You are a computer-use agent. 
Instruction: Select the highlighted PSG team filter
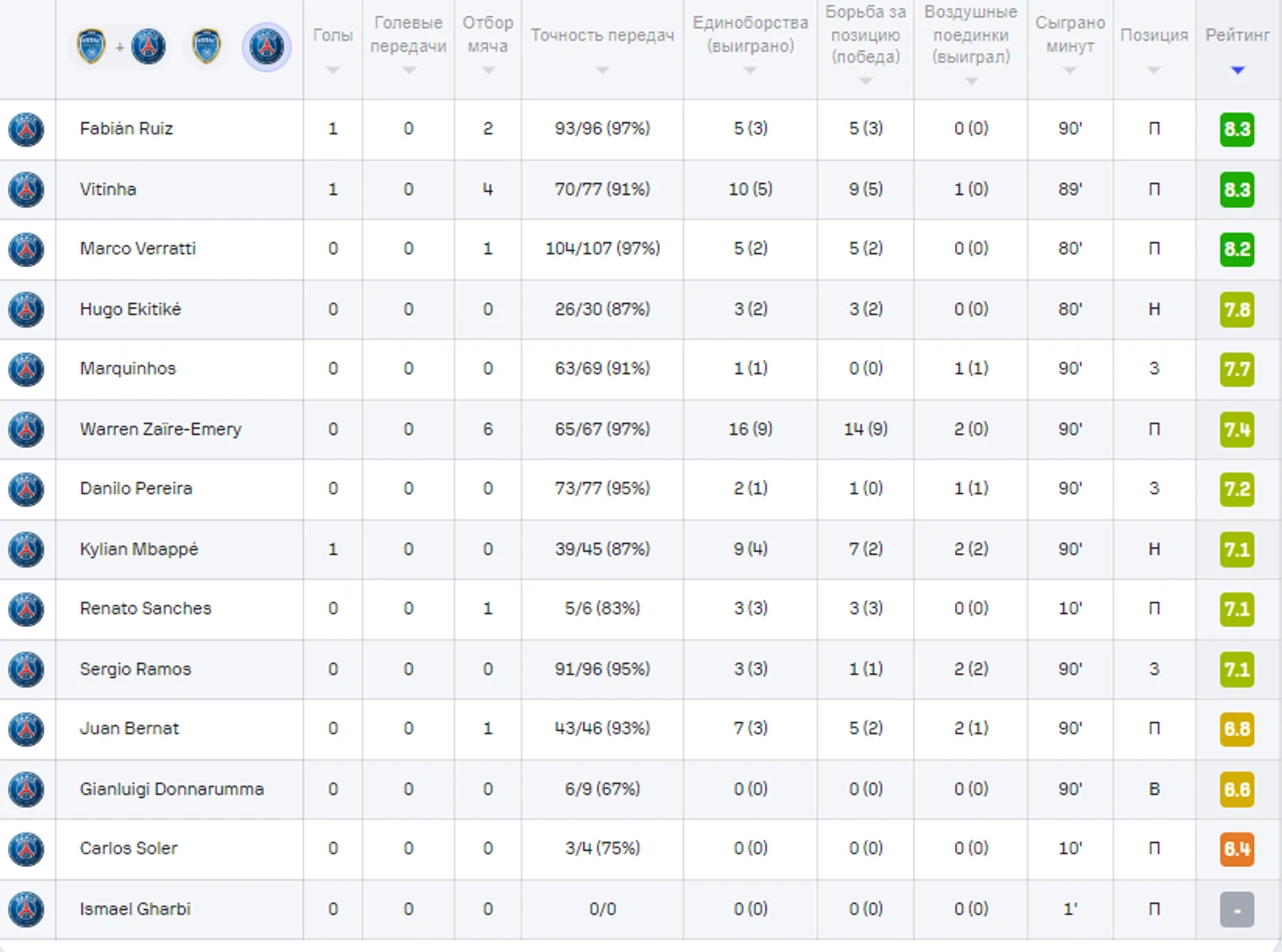(x=266, y=47)
